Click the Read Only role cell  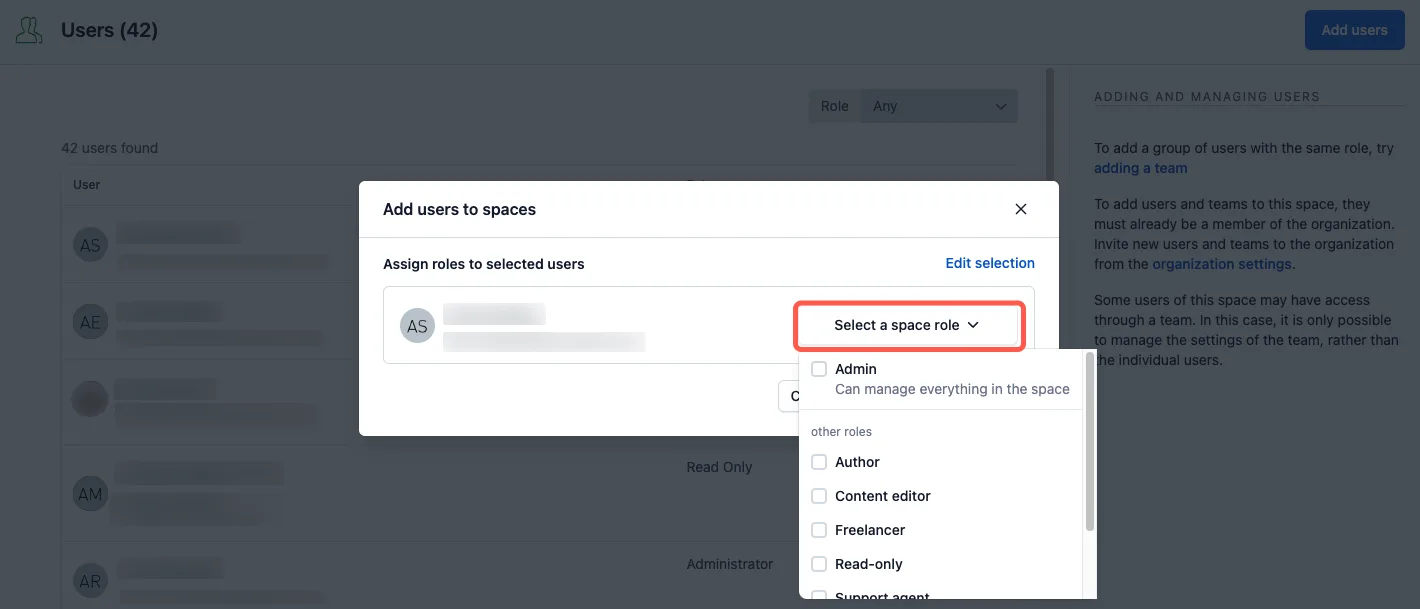pos(719,467)
